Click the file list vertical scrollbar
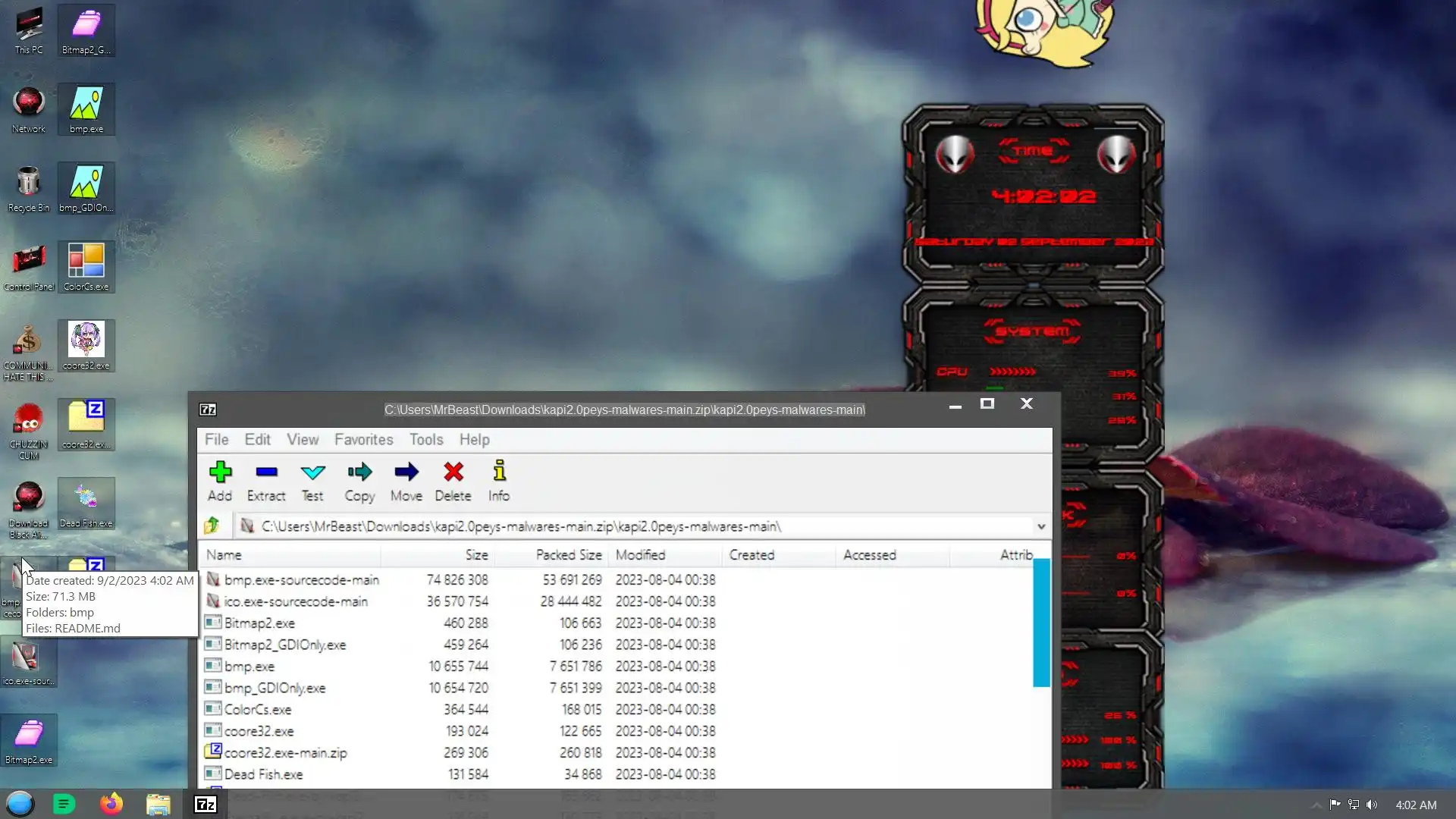Viewport: 1456px width, 819px height. coord(1041,622)
